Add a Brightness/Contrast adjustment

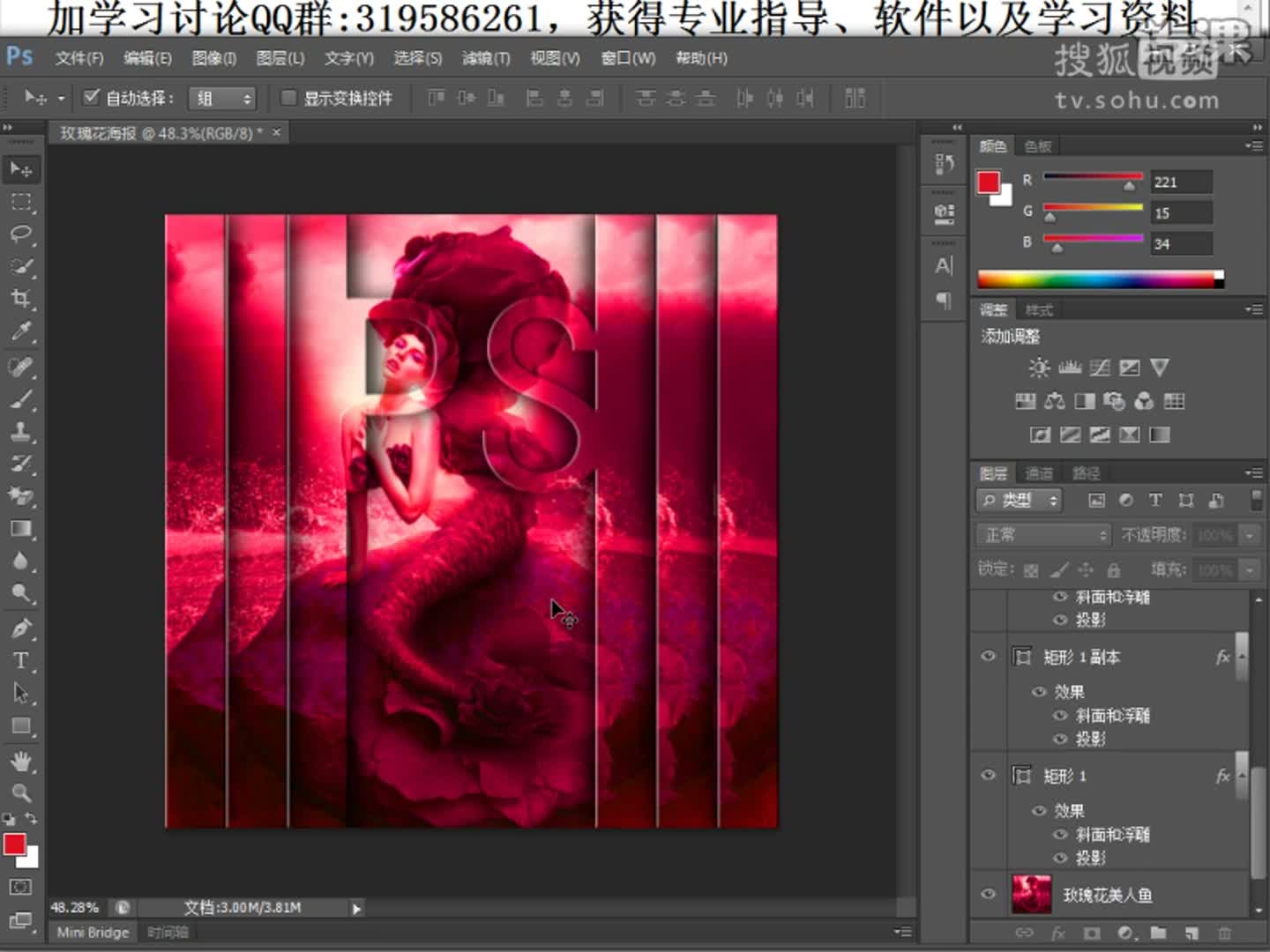(1039, 368)
